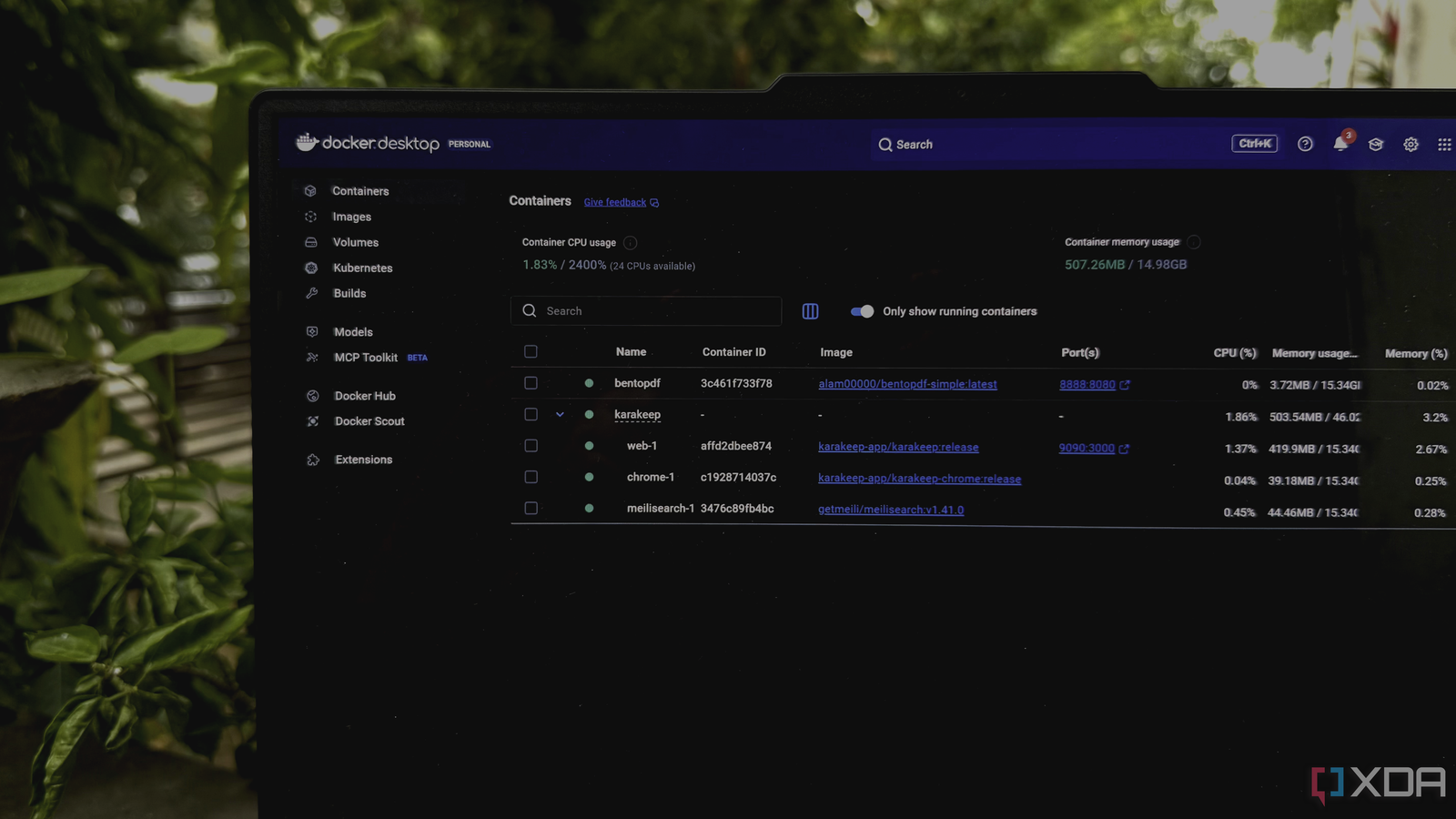Tick the select-all checkbox in table header

[x=531, y=351]
